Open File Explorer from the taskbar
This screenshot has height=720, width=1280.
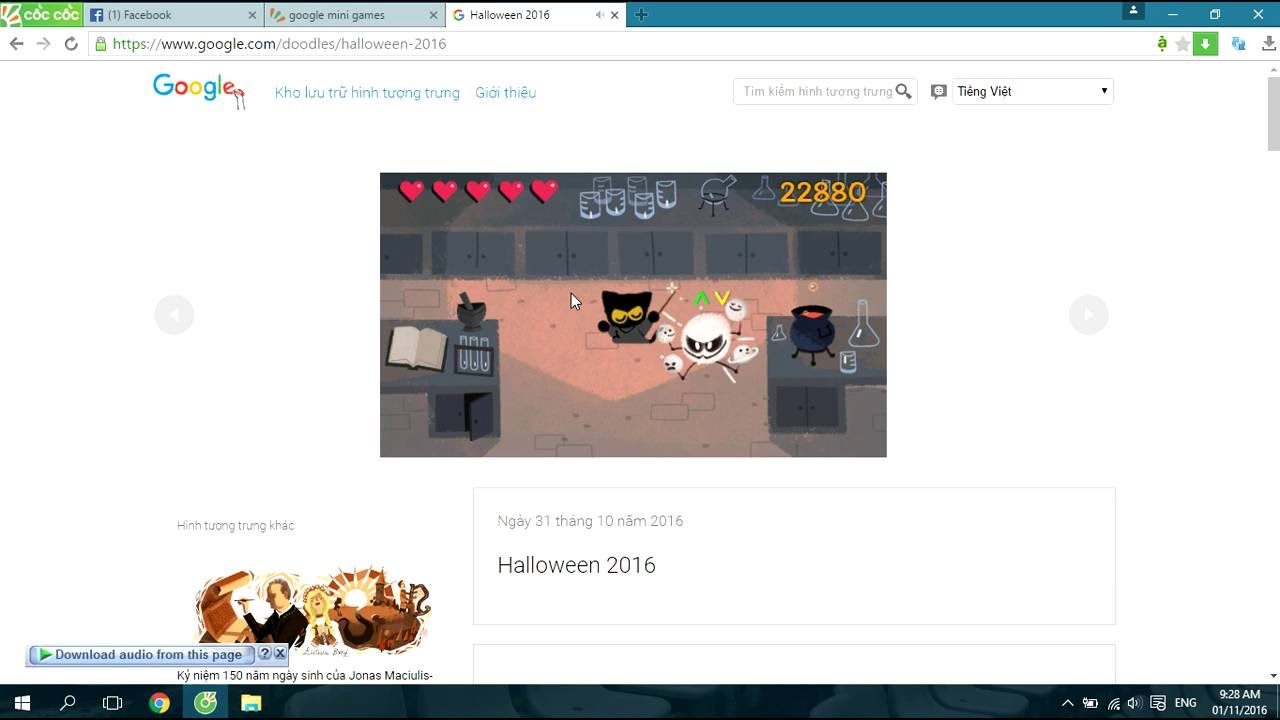(x=251, y=703)
